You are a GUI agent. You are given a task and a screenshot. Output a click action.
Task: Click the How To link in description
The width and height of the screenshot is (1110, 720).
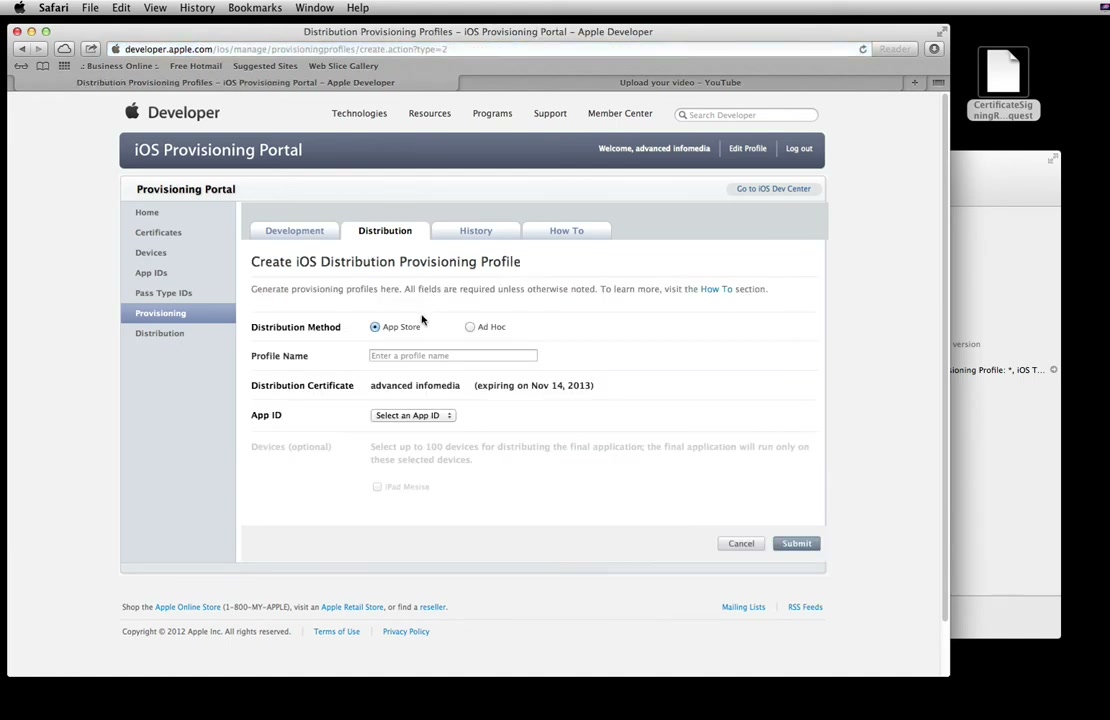716,289
